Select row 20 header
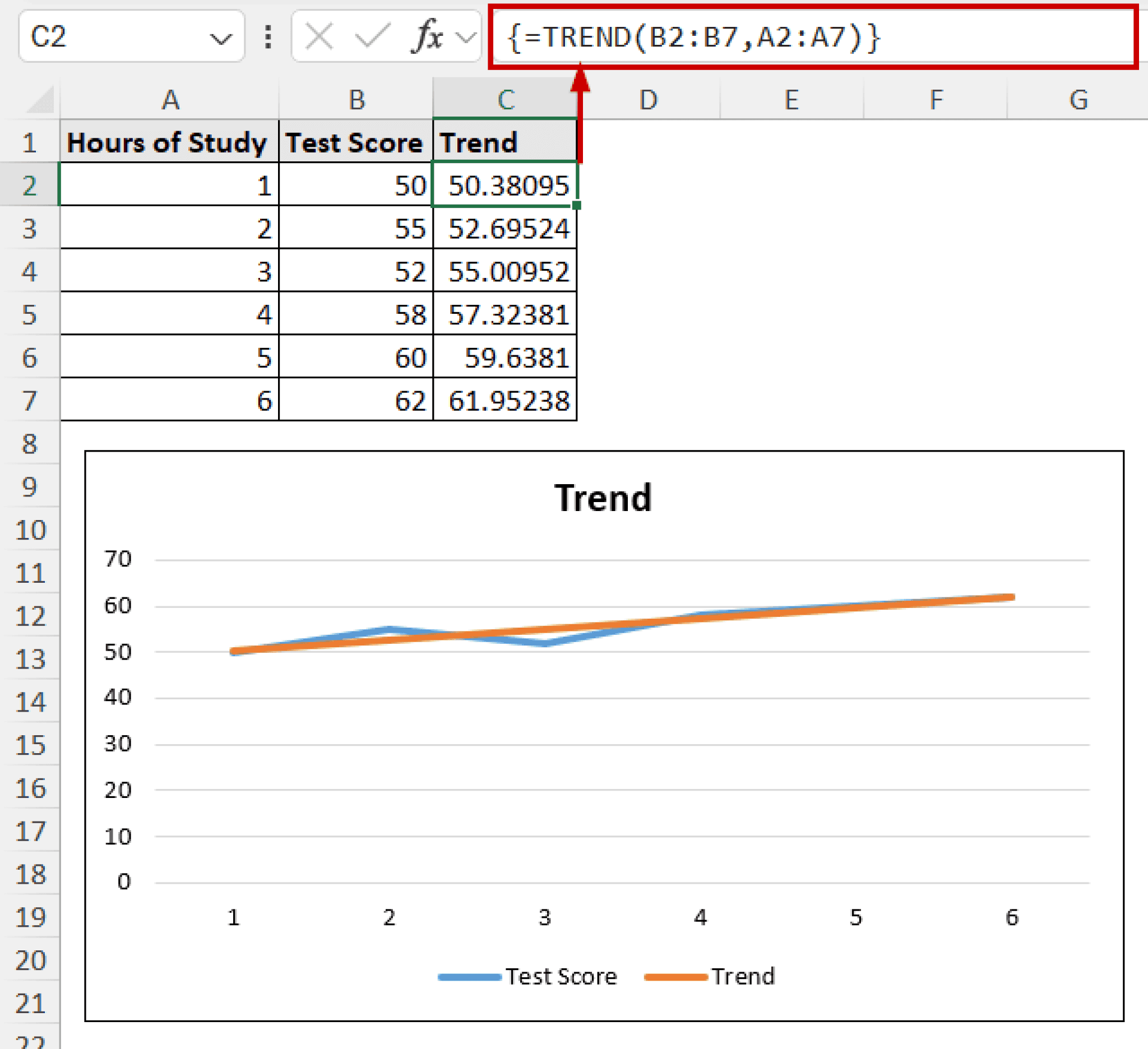 pos(30,960)
